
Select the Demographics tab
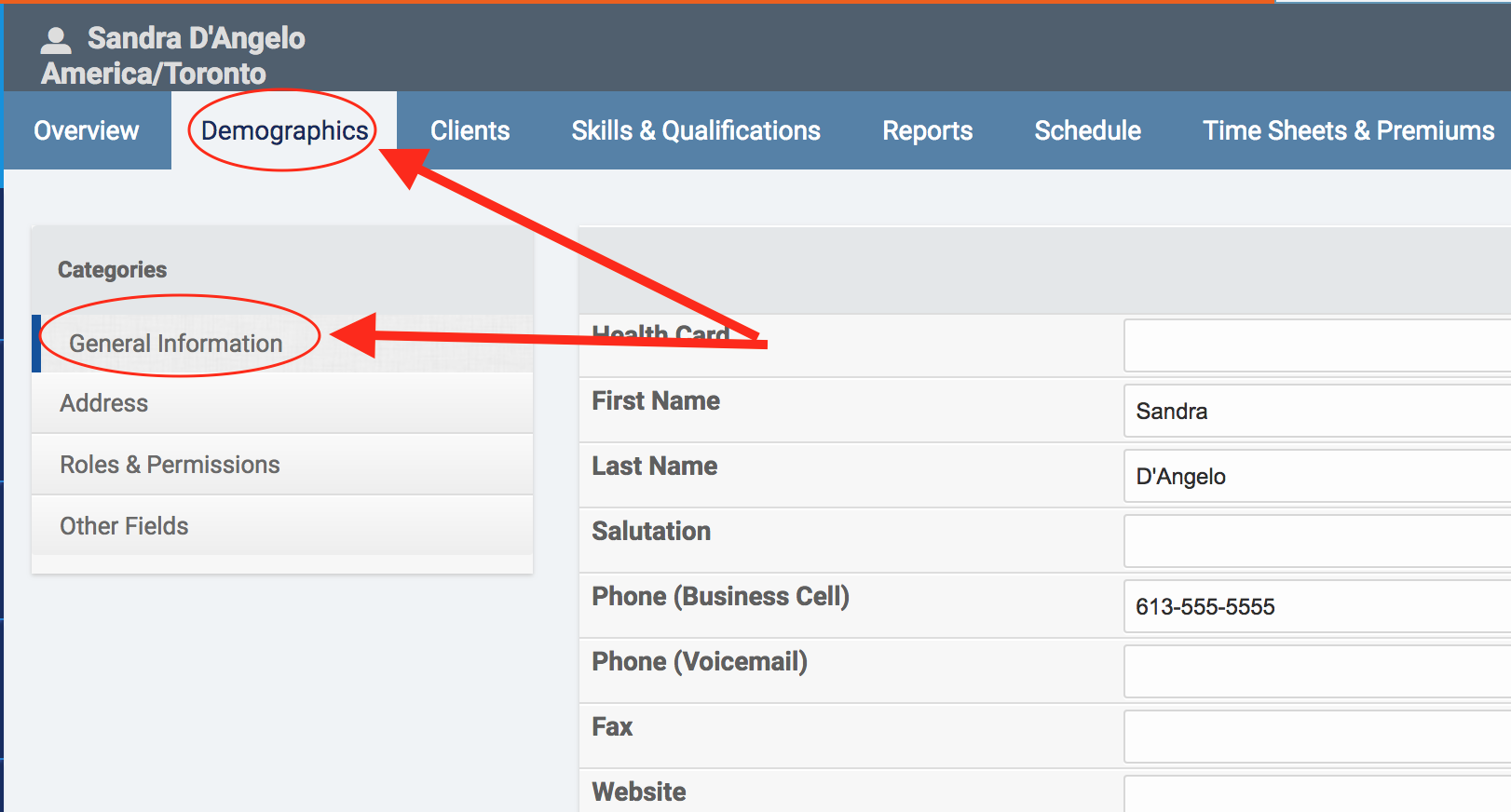point(284,130)
